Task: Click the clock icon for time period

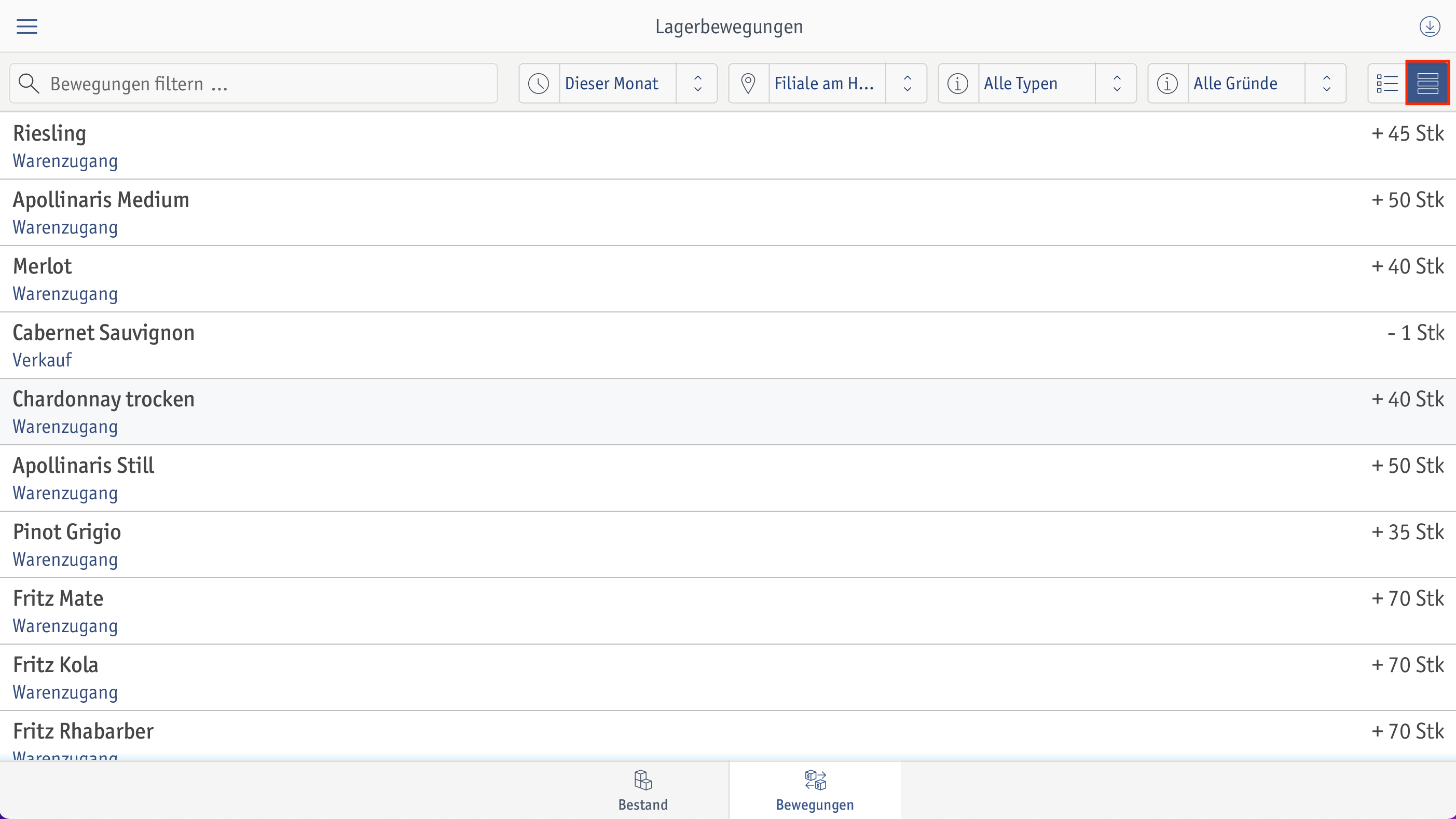Action: click(539, 84)
